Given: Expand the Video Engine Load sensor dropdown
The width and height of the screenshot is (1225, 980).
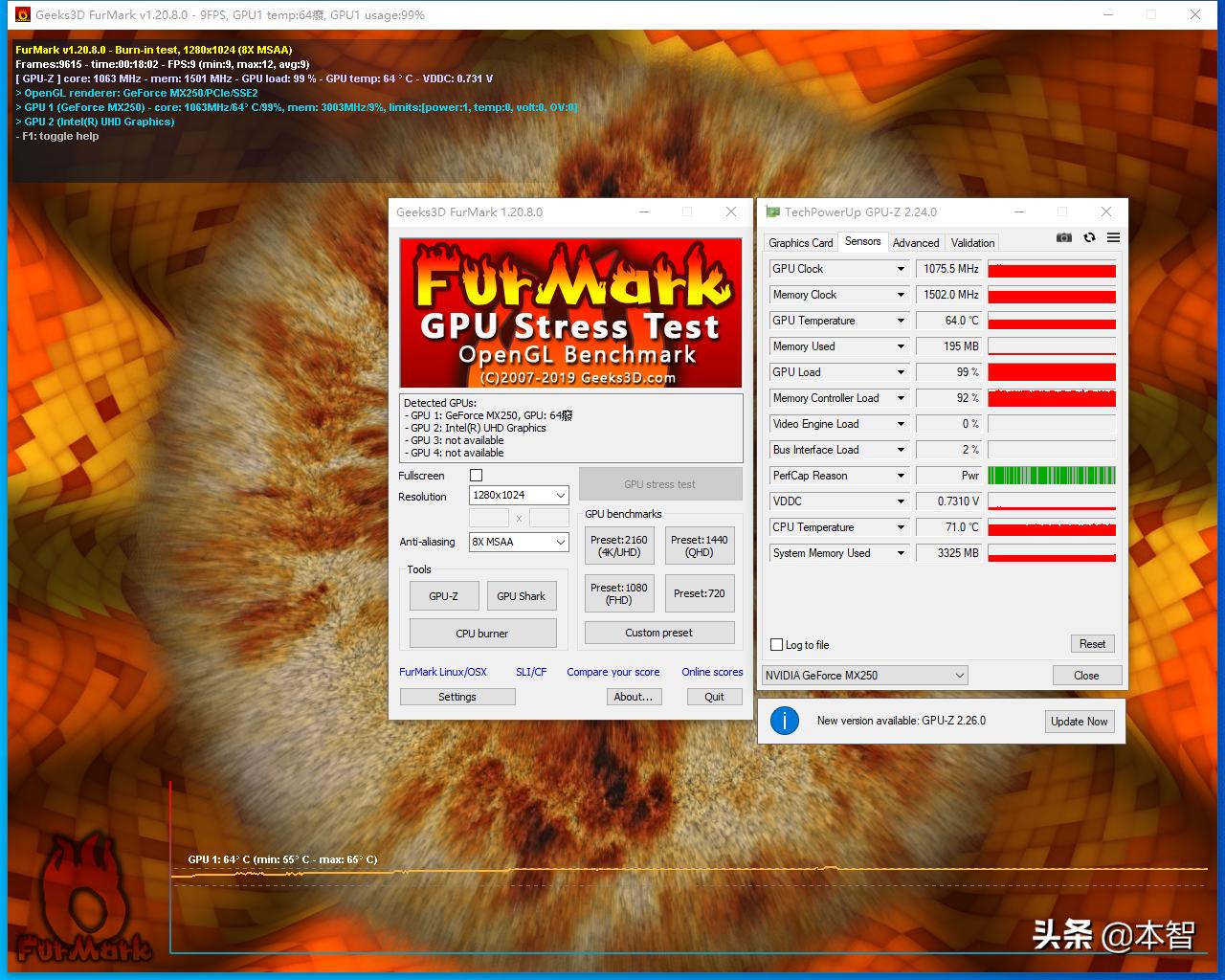Looking at the screenshot, I should pyautogui.click(x=901, y=424).
